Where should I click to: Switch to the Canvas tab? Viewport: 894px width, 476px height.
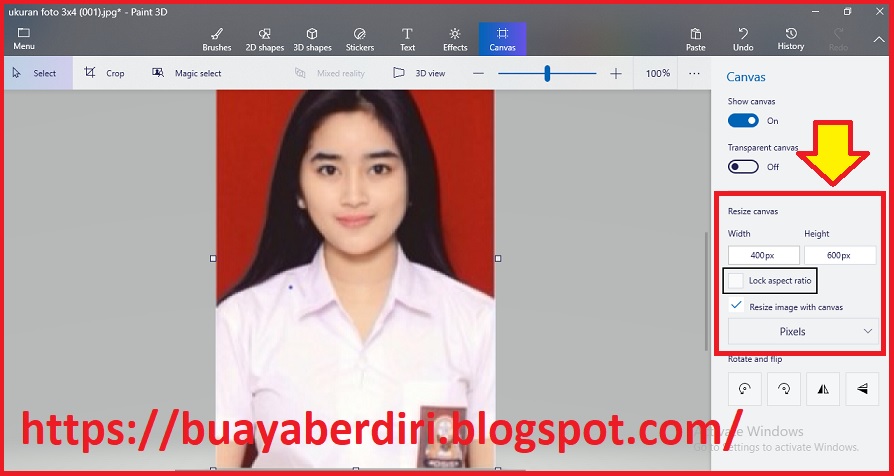tap(502, 39)
